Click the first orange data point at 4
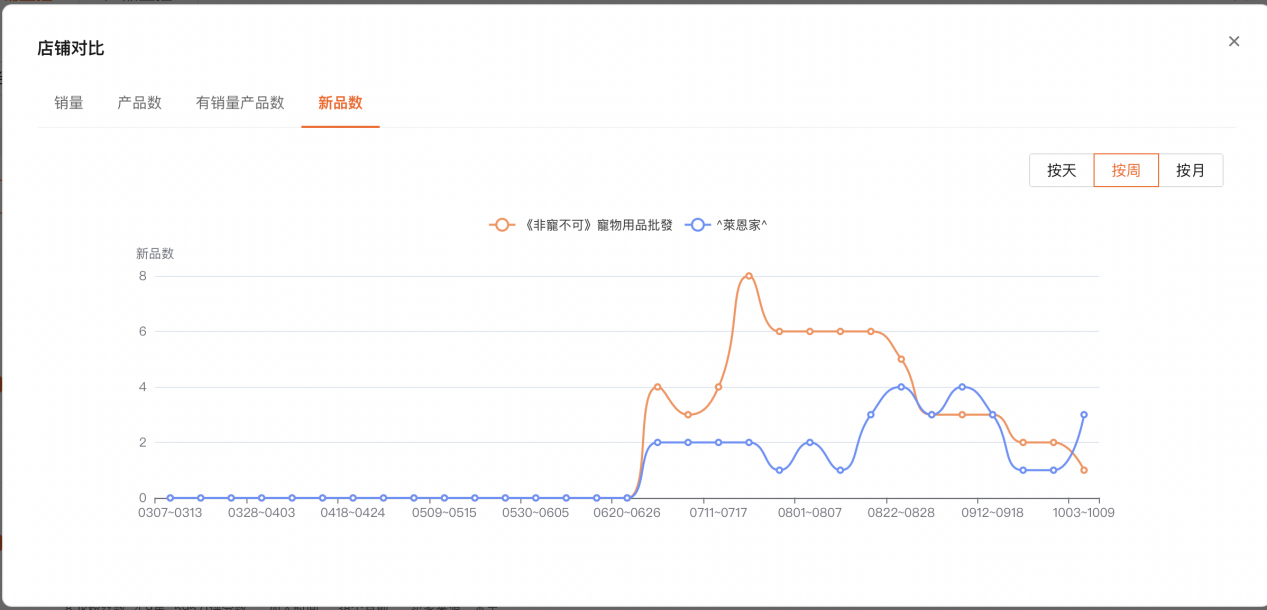 pos(657,386)
